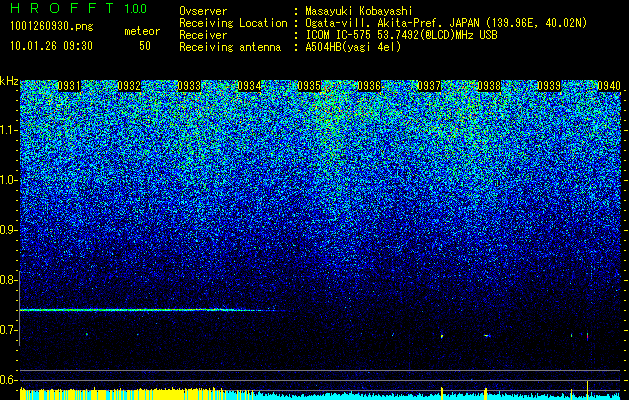
Task: Click the date 10.01.26 09:30
Action: coord(51,46)
